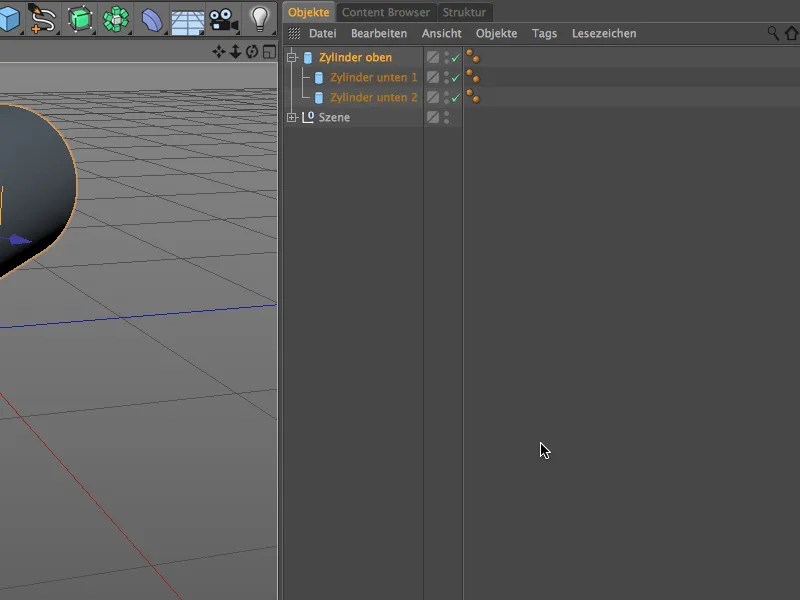Open the Array/Cloner modeling objects icon
Screen dimensions: 800x600
[116, 19]
